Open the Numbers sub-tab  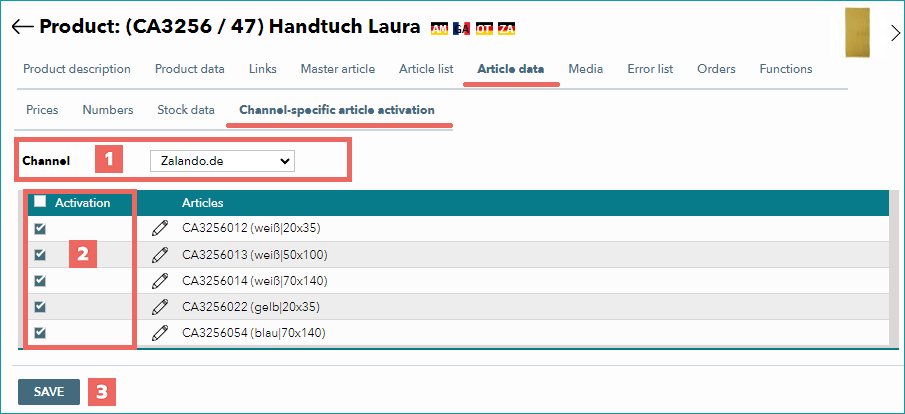(108, 110)
